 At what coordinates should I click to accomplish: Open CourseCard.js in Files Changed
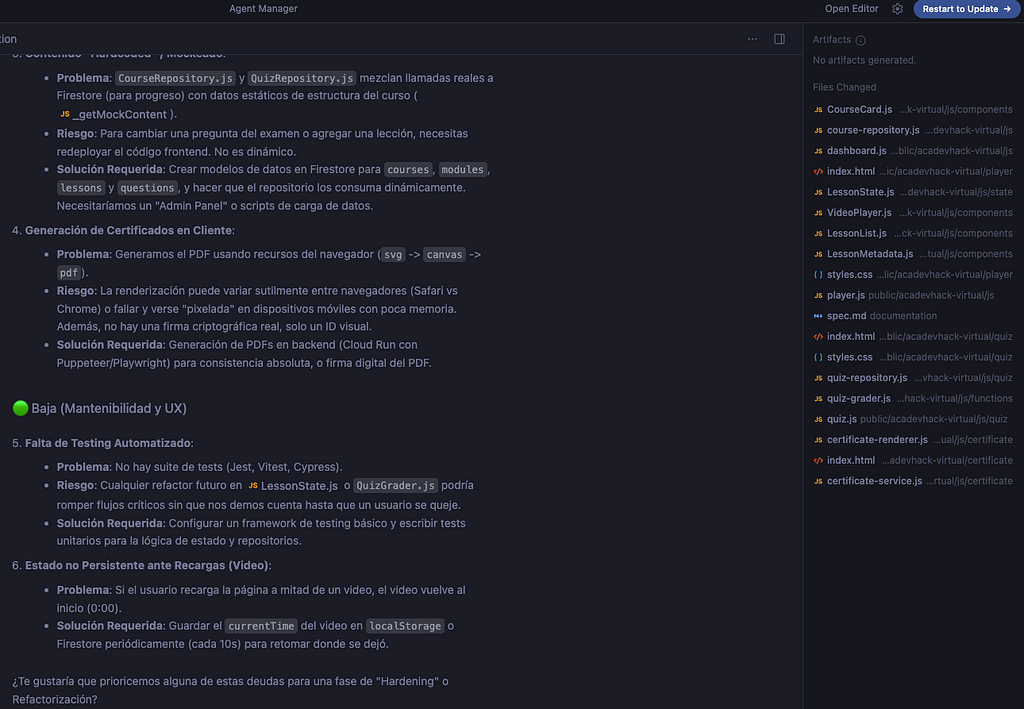913,110
